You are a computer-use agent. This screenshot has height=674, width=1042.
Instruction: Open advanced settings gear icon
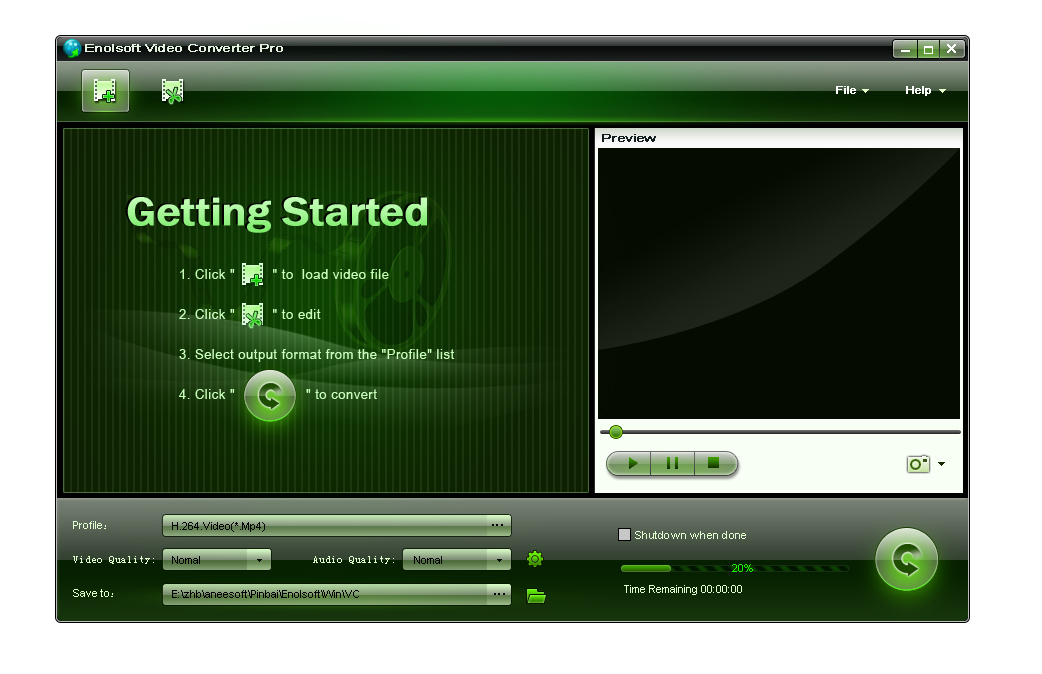[535, 559]
